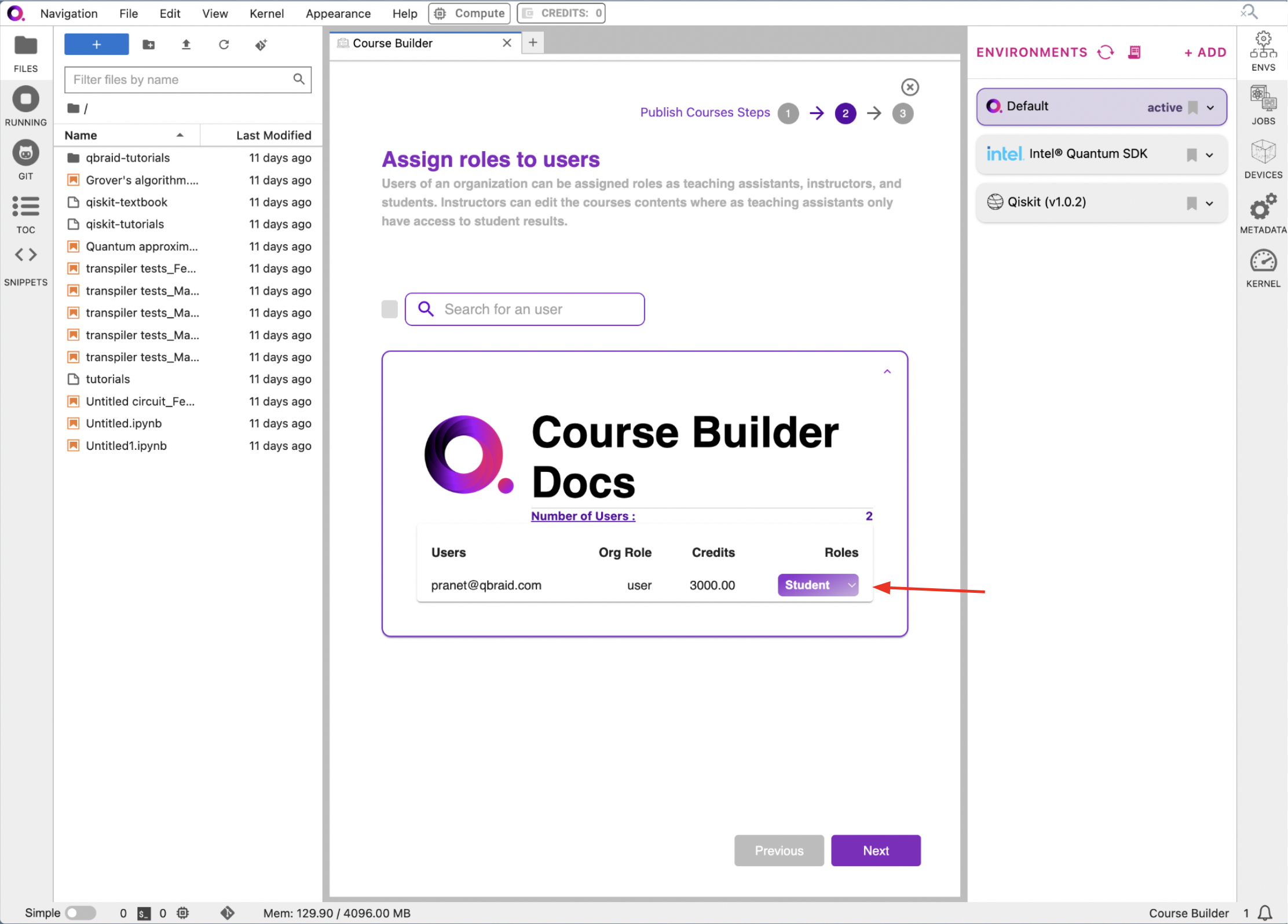Click the git clone toolbar icon
The width and height of the screenshot is (1288, 924).
point(261,45)
